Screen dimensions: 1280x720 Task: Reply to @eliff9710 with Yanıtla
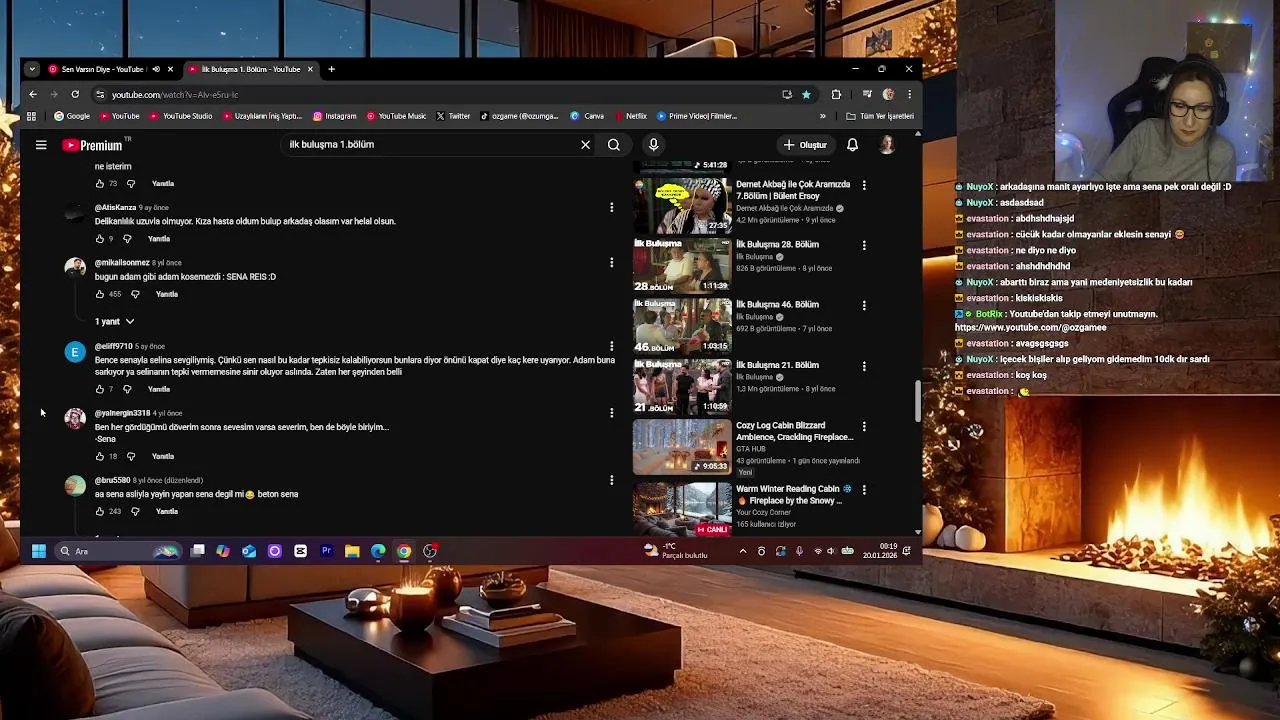coord(159,389)
